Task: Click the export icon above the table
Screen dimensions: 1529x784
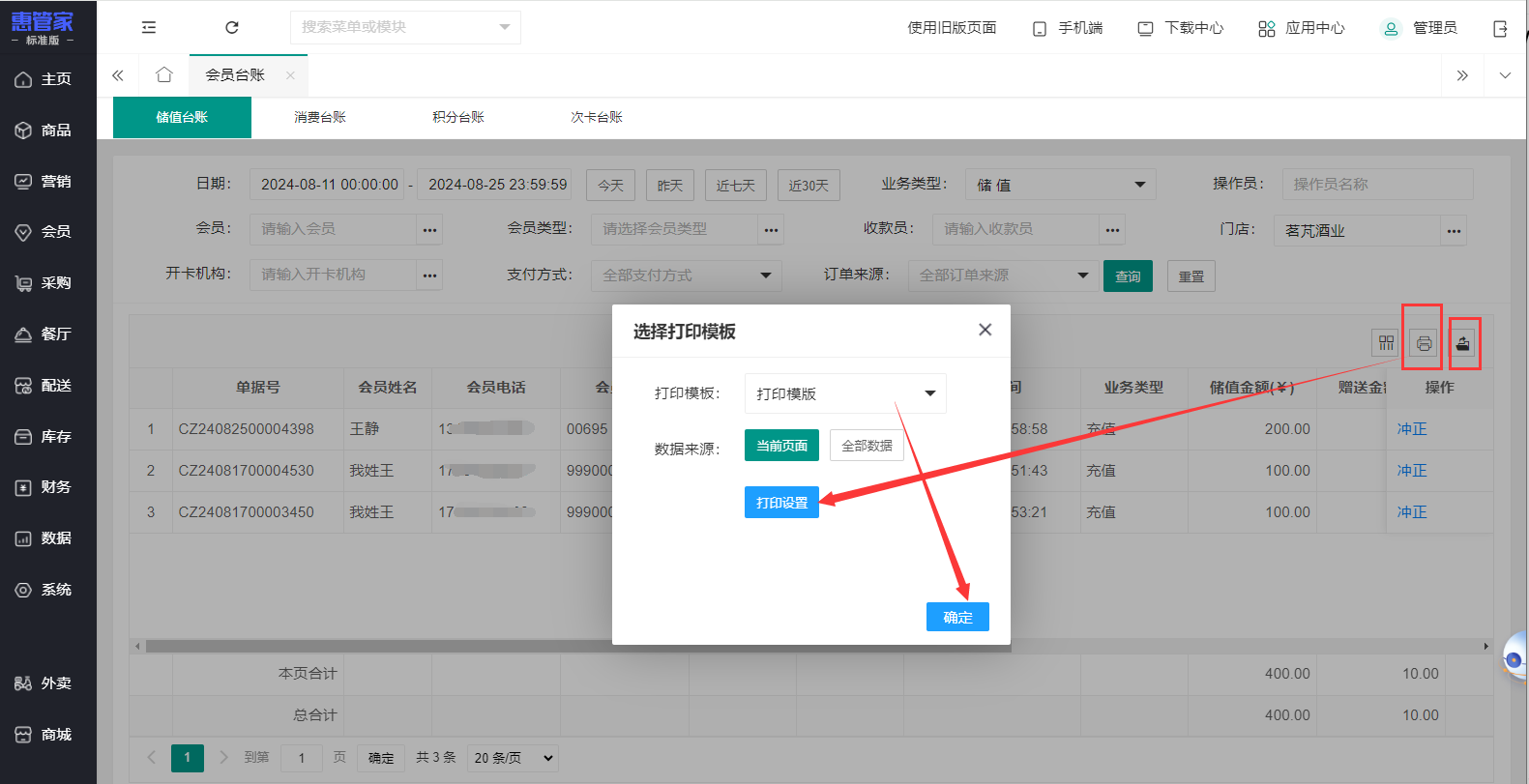Action: click(x=1462, y=343)
